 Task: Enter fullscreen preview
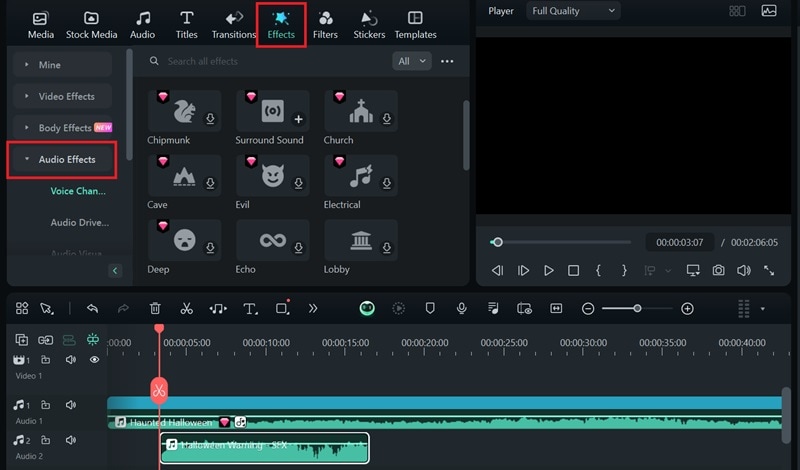coord(769,270)
